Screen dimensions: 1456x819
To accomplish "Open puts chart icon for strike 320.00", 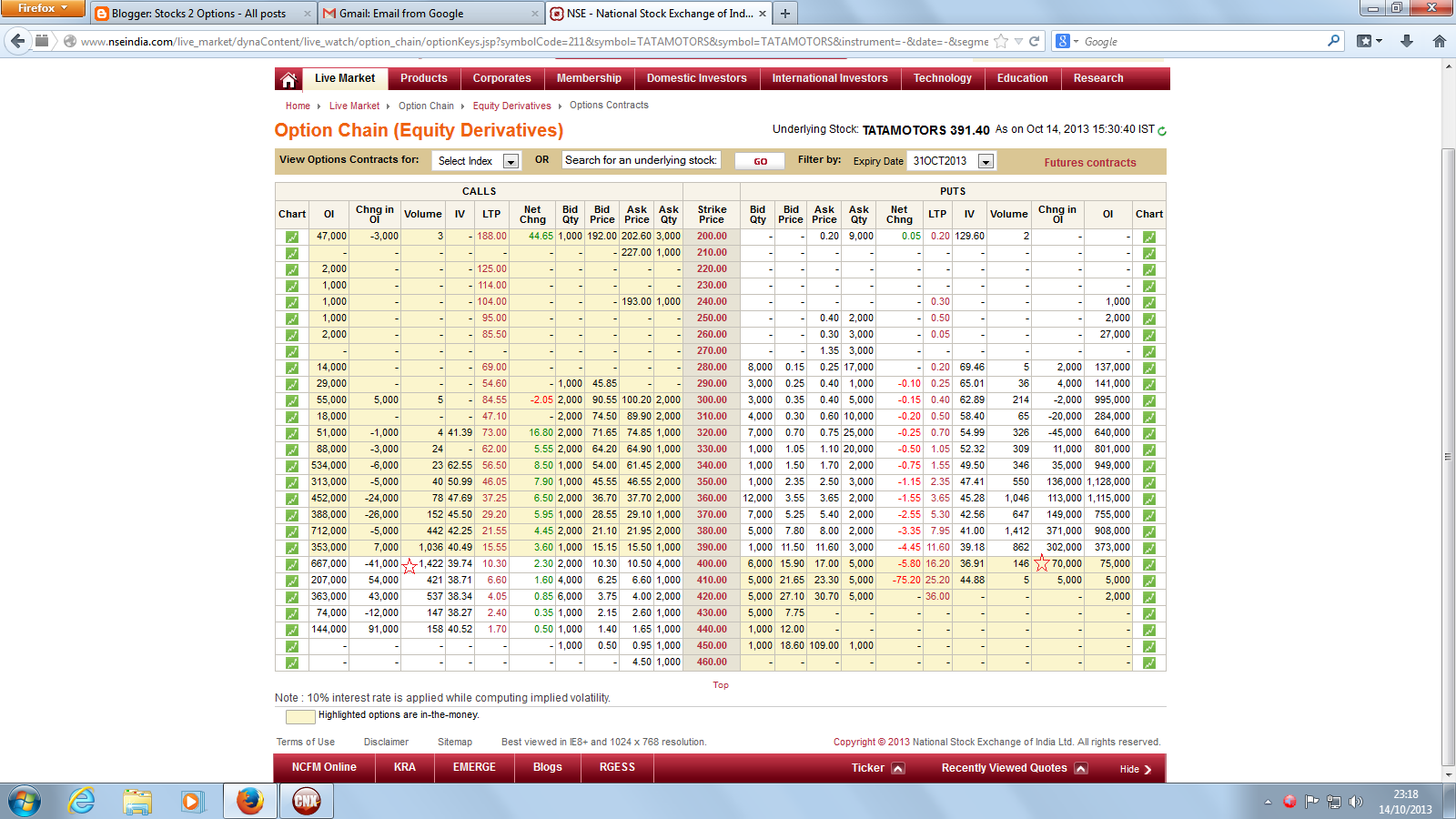I will (1149, 433).
